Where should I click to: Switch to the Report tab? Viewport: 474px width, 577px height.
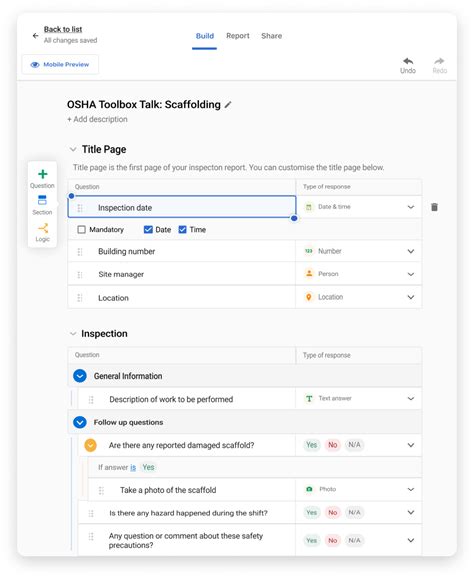238,36
